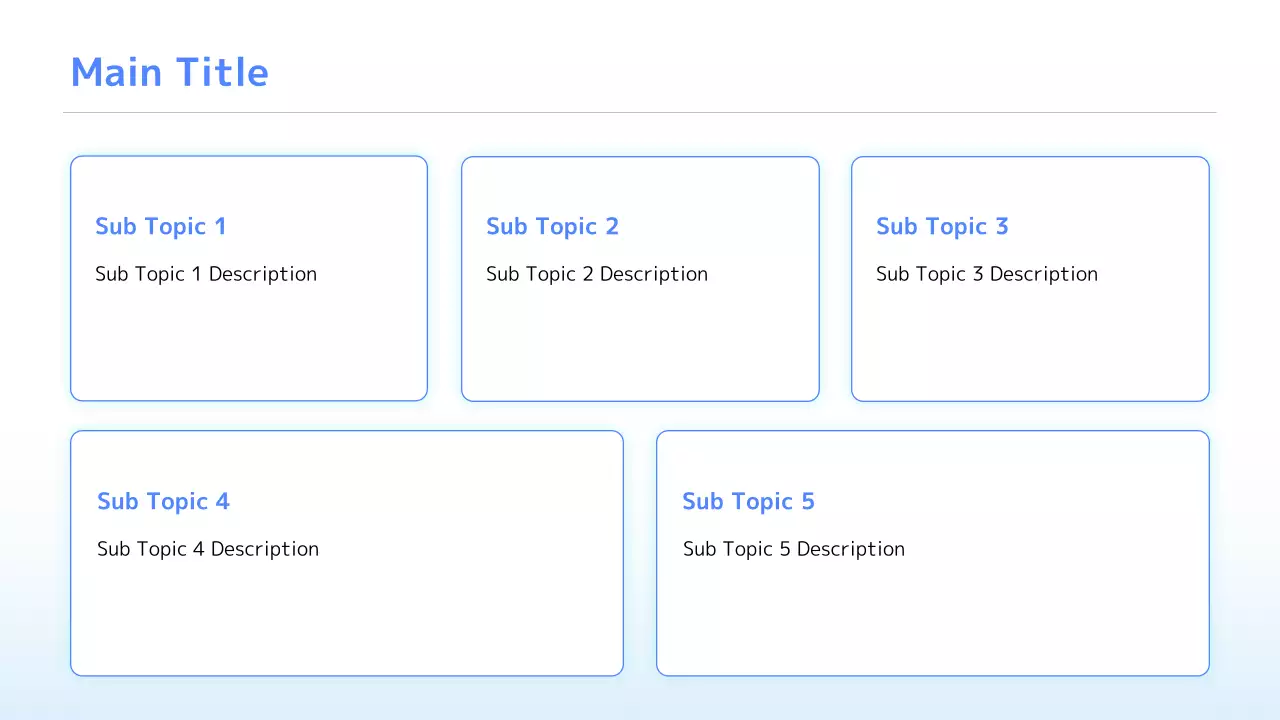This screenshot has height=720, width=1280.
Task: Click the Sub Topic 5 heading
Action: pos(748,502)
